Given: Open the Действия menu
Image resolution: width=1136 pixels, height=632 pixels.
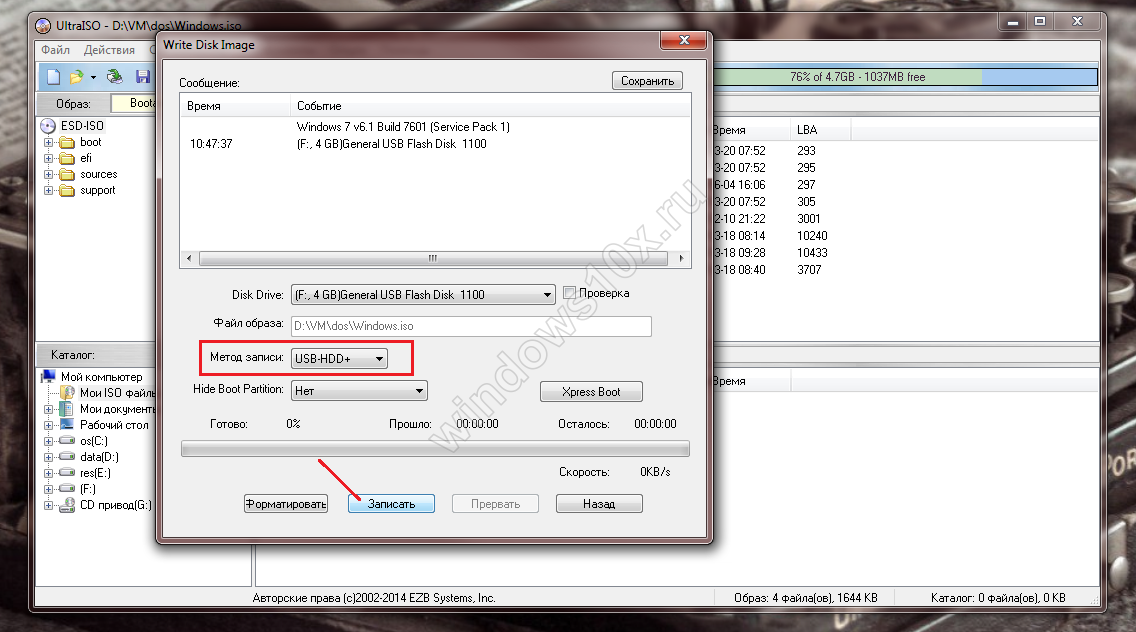Looking at the screenshot, I should [109, 50].
